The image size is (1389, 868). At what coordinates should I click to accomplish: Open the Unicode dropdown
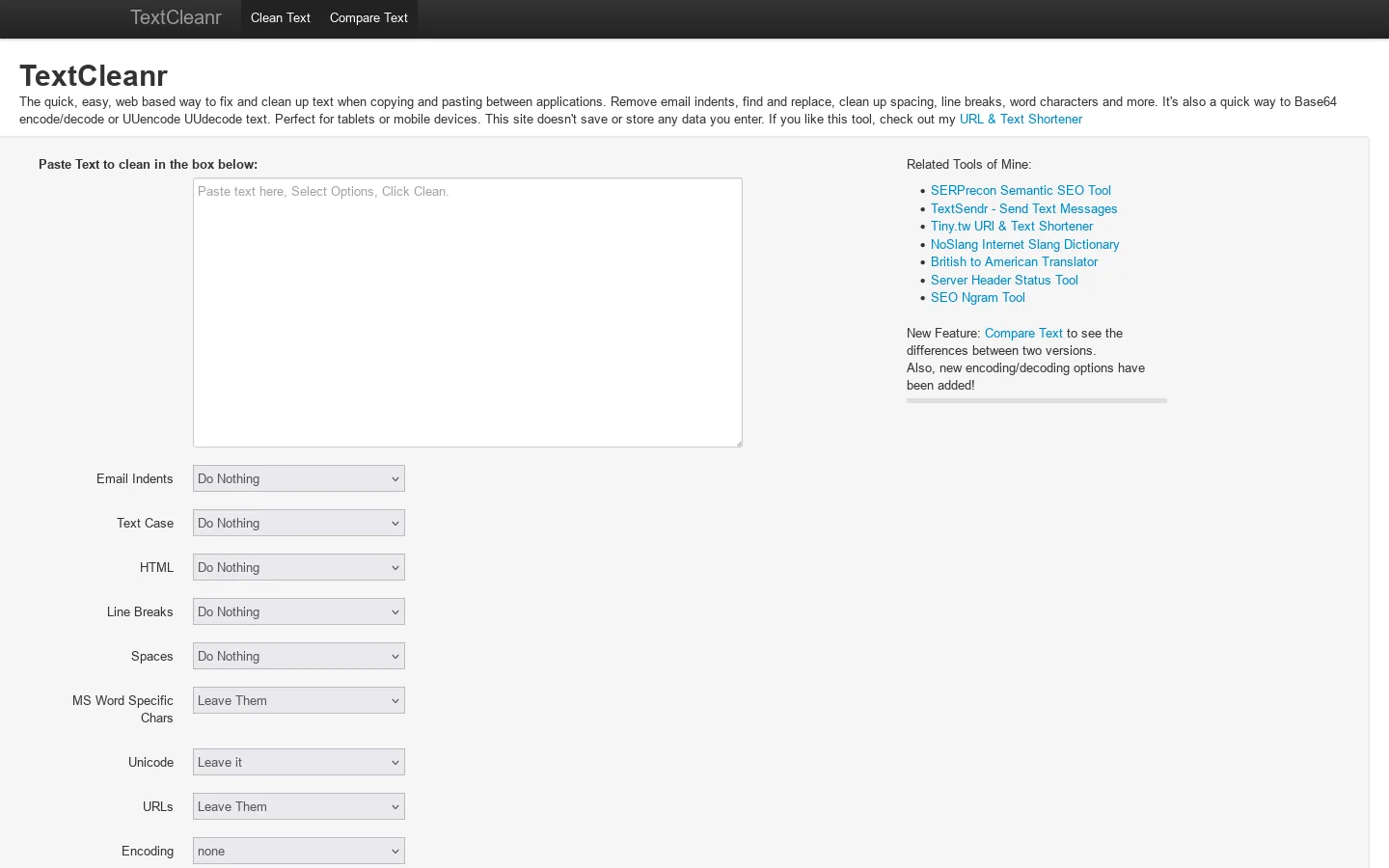point(299,762)
